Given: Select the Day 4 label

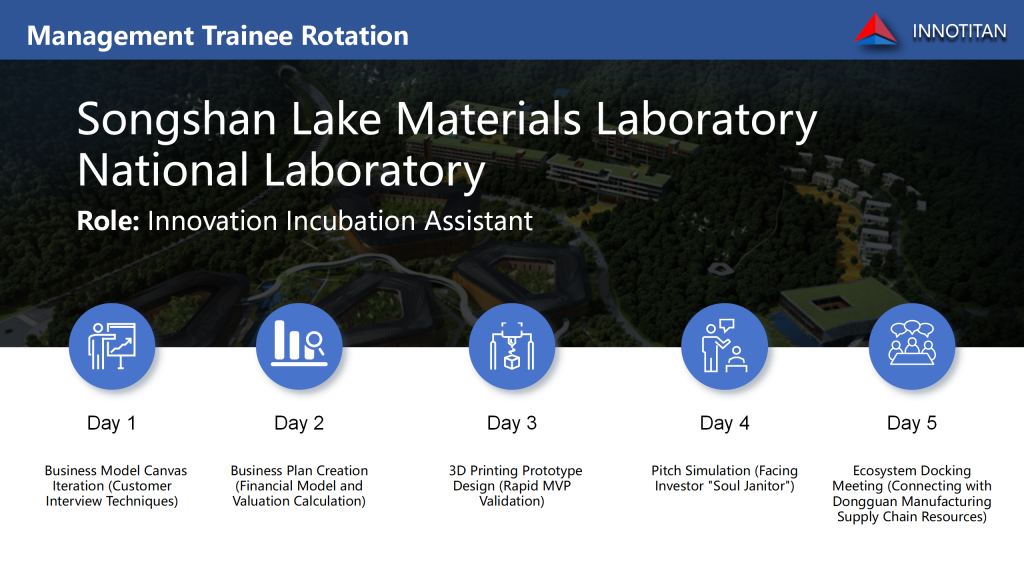Looking at the screenshot, I should tap(724, 423).
